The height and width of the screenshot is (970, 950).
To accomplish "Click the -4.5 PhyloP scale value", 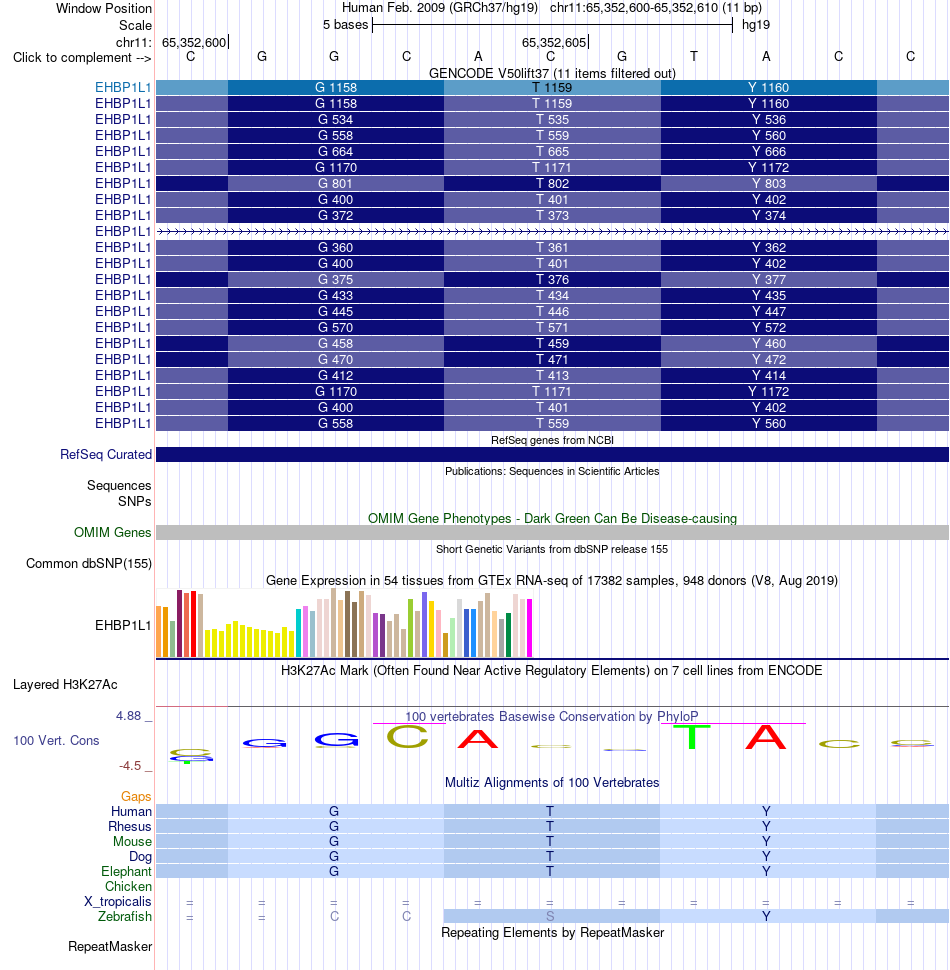I will (130, 766).
